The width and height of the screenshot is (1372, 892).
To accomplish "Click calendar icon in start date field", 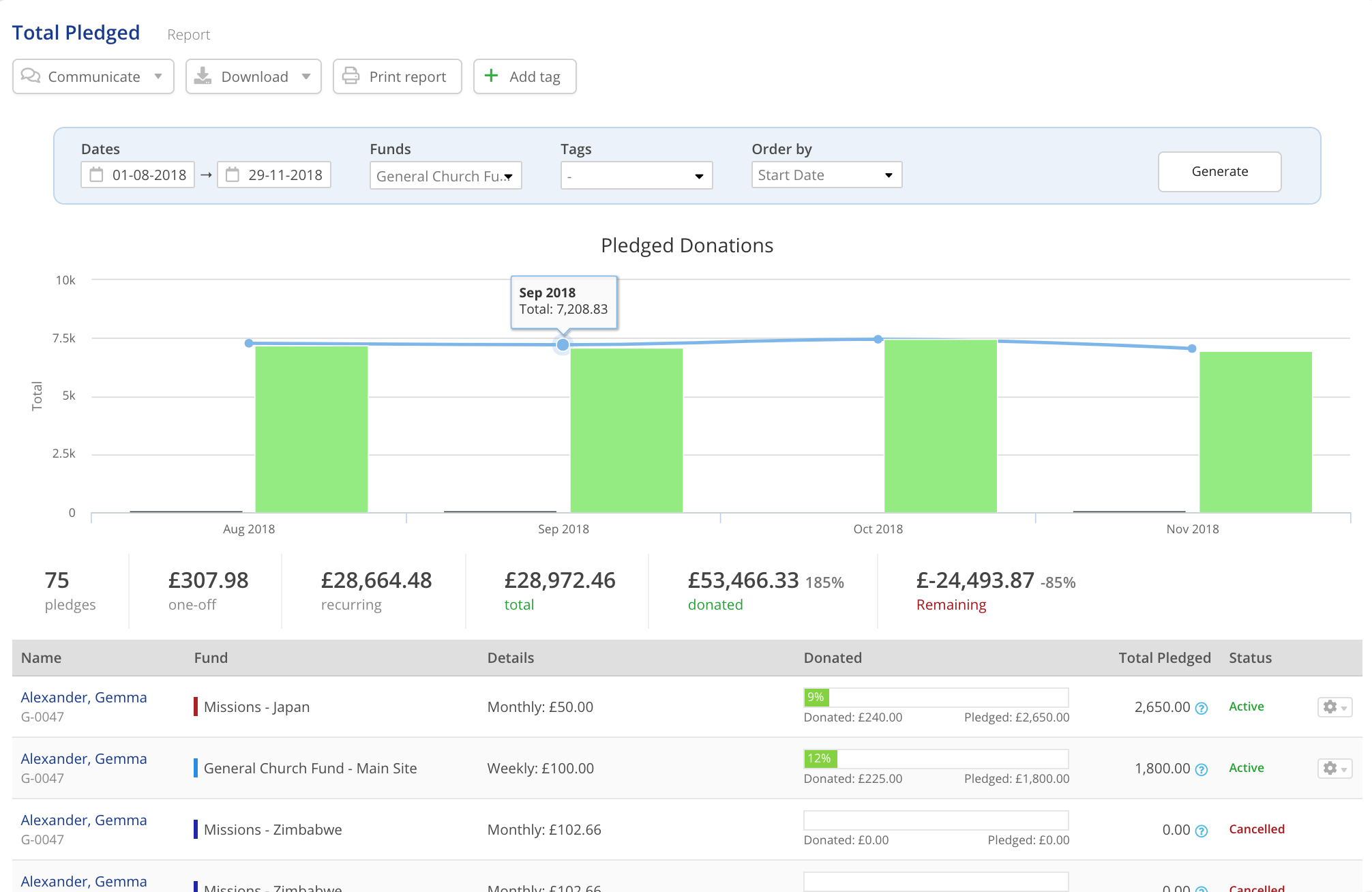I will point(97,175).
